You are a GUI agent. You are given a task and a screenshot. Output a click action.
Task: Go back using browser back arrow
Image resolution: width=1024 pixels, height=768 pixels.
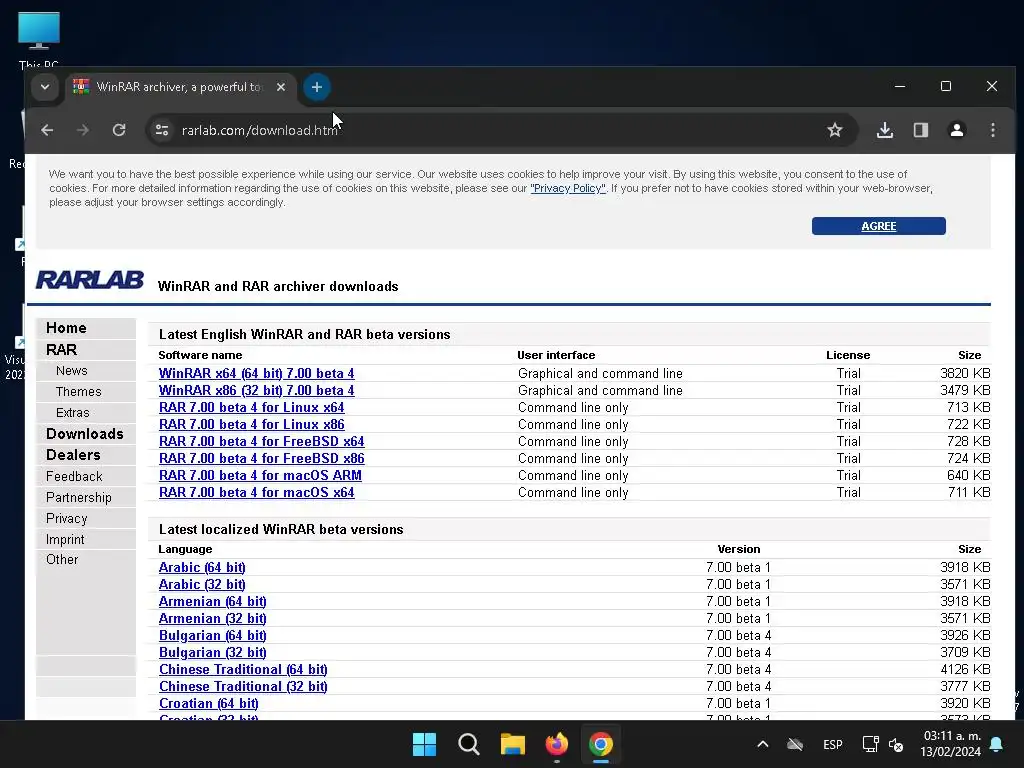tap(47, 130)
